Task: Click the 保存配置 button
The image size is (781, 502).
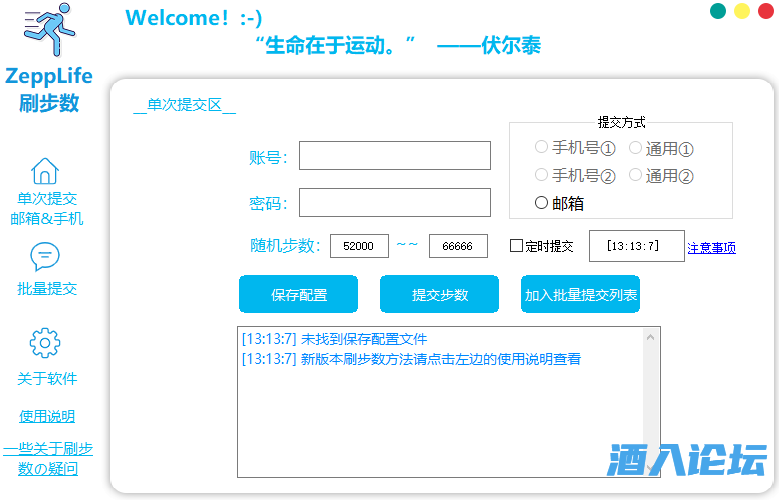Action: point(299,295)
